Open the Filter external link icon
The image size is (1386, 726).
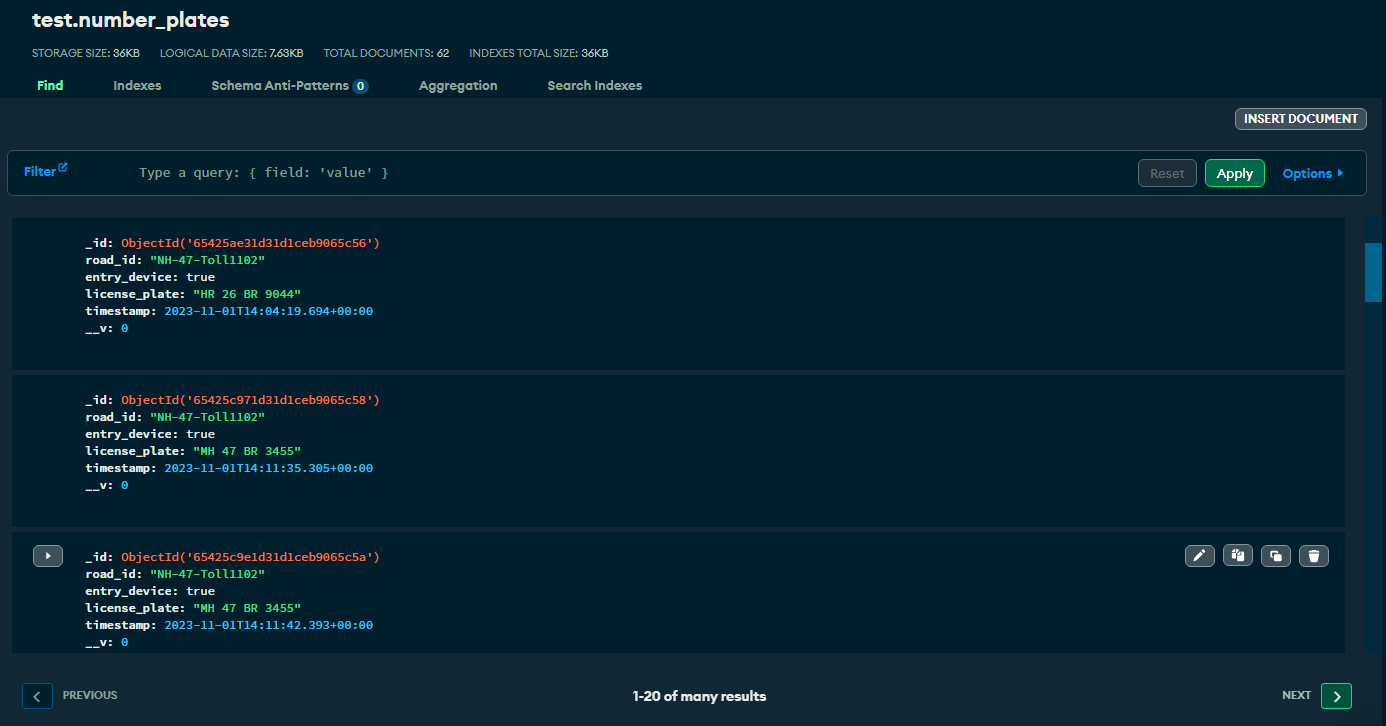[x=63, y=168]
